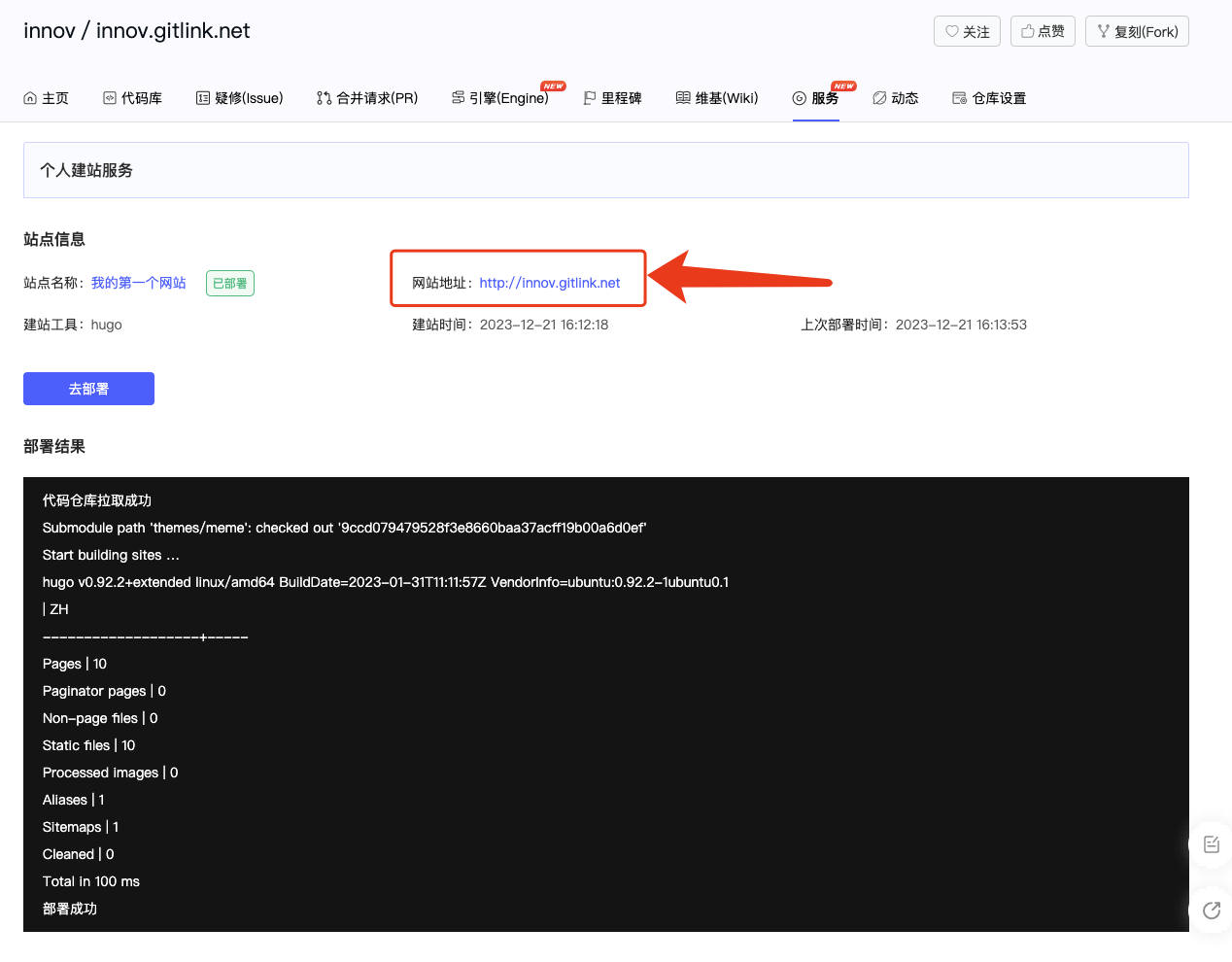Click the 部署结果 section heading
The height and width of the screenshot is (962, 1232).
pyautogui.click(x=54, y=446)
